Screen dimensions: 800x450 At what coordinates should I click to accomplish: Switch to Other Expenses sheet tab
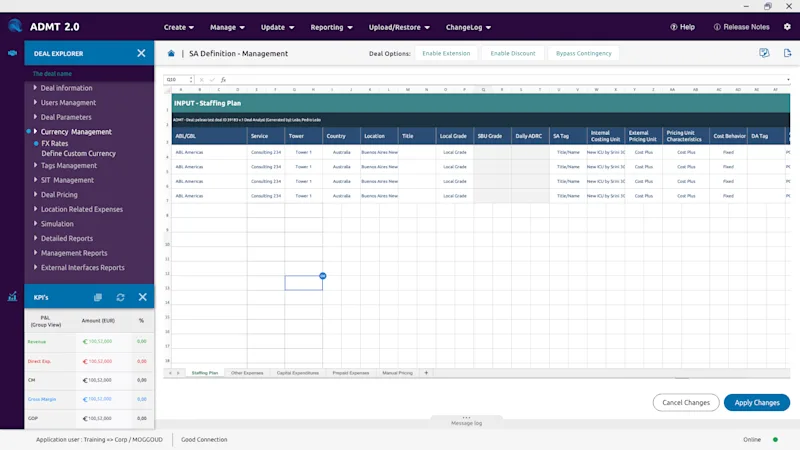(247, 373)
